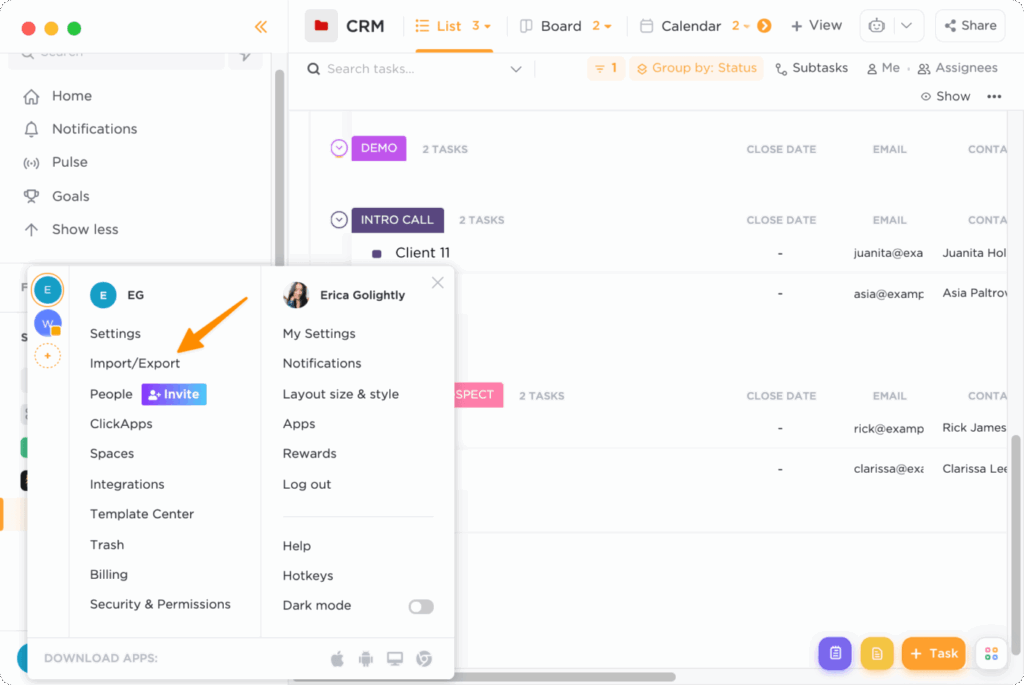Collapse the sidebar with double chevron icon
This screenshot has width=1024, height=685.
click(x=261, y=27)
